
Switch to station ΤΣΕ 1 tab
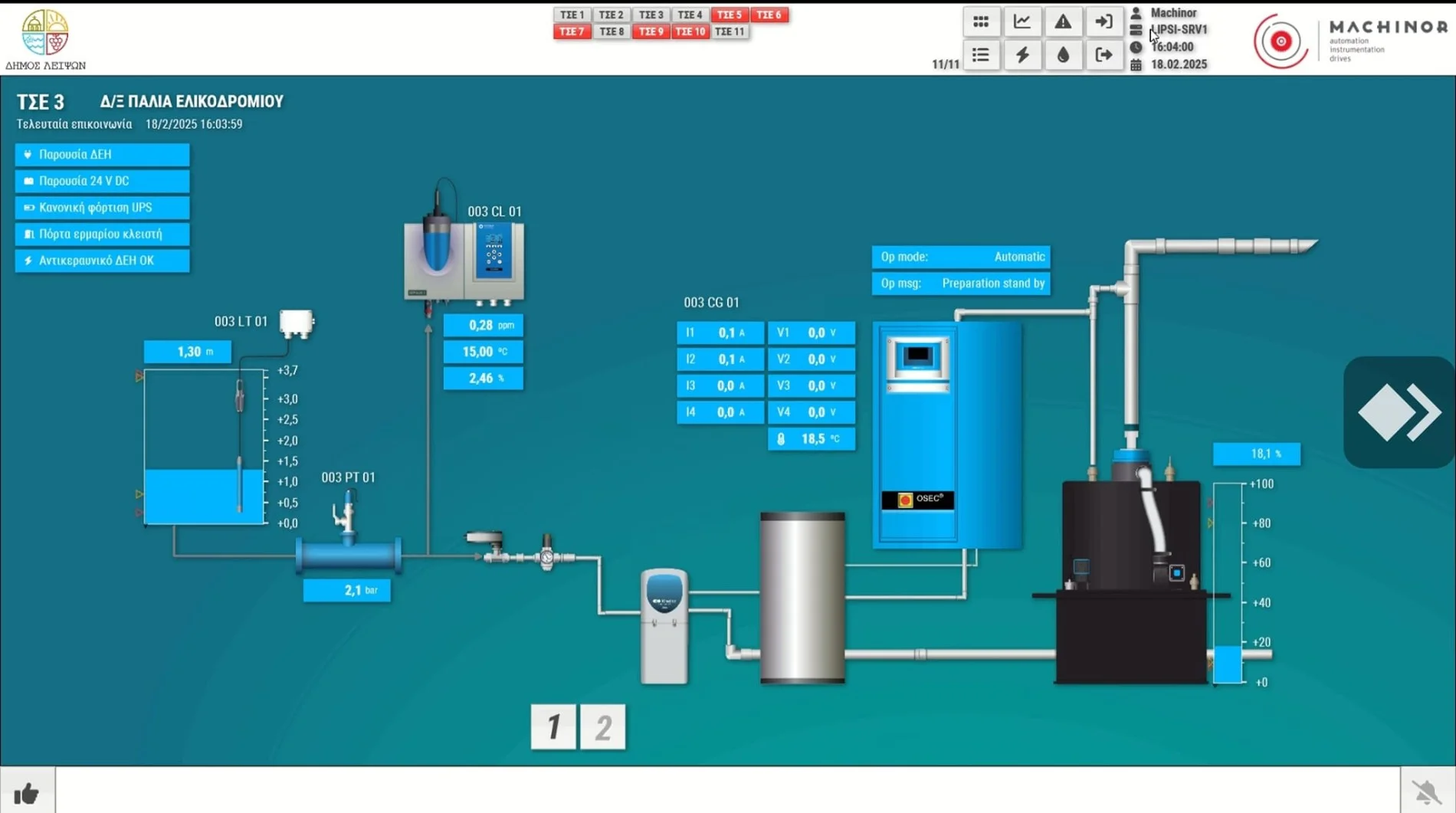pyautogui.click(x=572, y=15)
